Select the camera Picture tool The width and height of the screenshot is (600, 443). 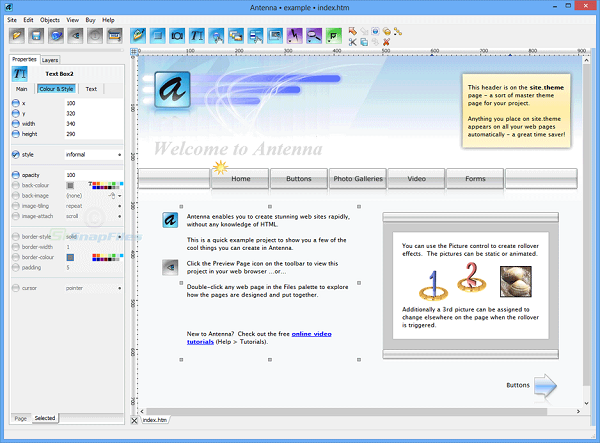[x=177, y=35]
